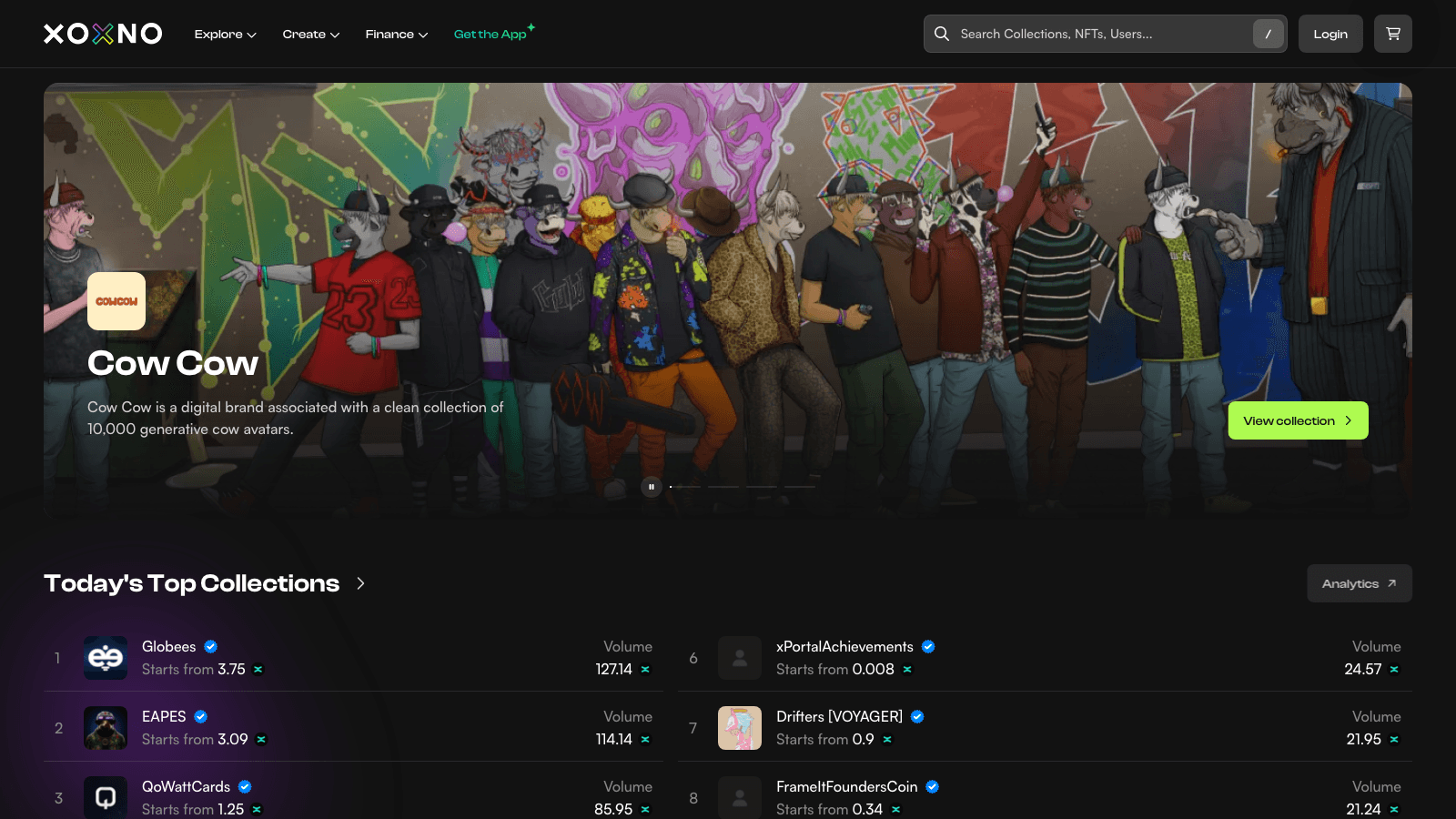Click the Drifters volume value 21.95
This screenshot has width=1456, height=819.
[x=1364, y=739]
